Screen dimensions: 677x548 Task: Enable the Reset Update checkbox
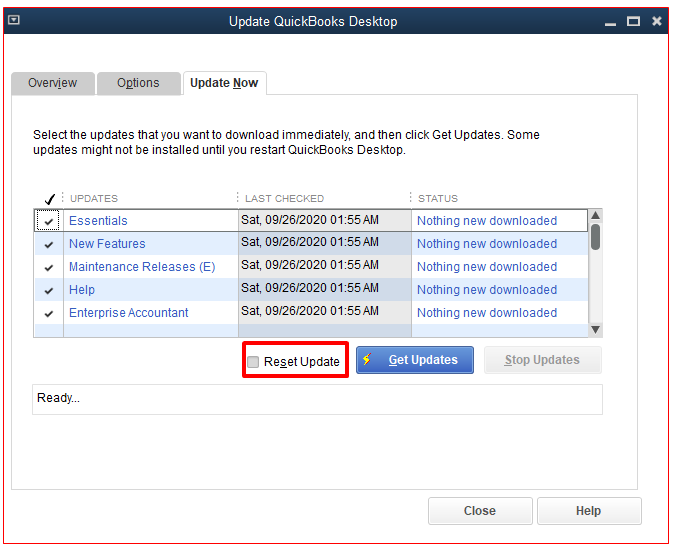(253, 361)
